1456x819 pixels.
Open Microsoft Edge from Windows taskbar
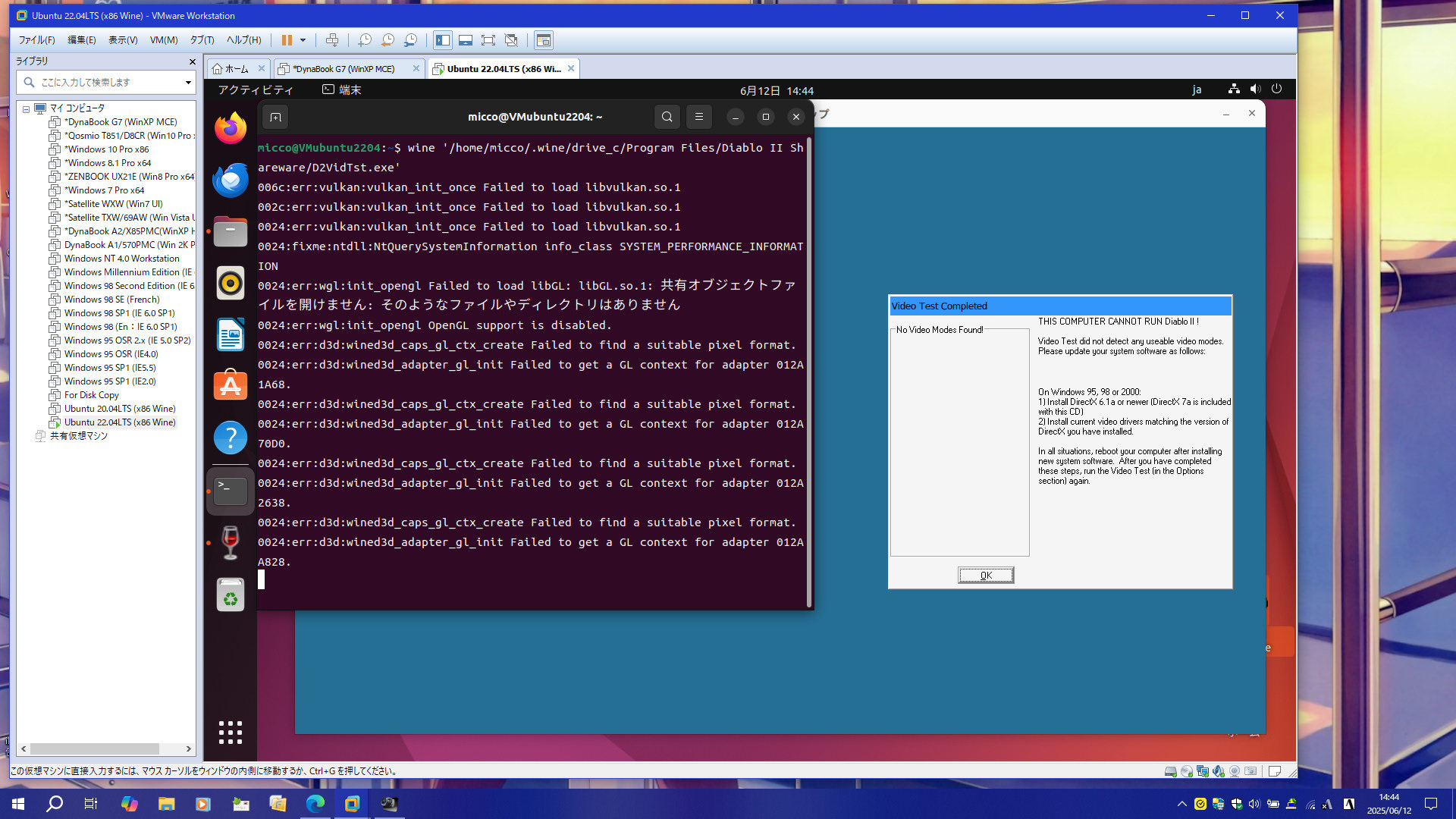point(315,804)
